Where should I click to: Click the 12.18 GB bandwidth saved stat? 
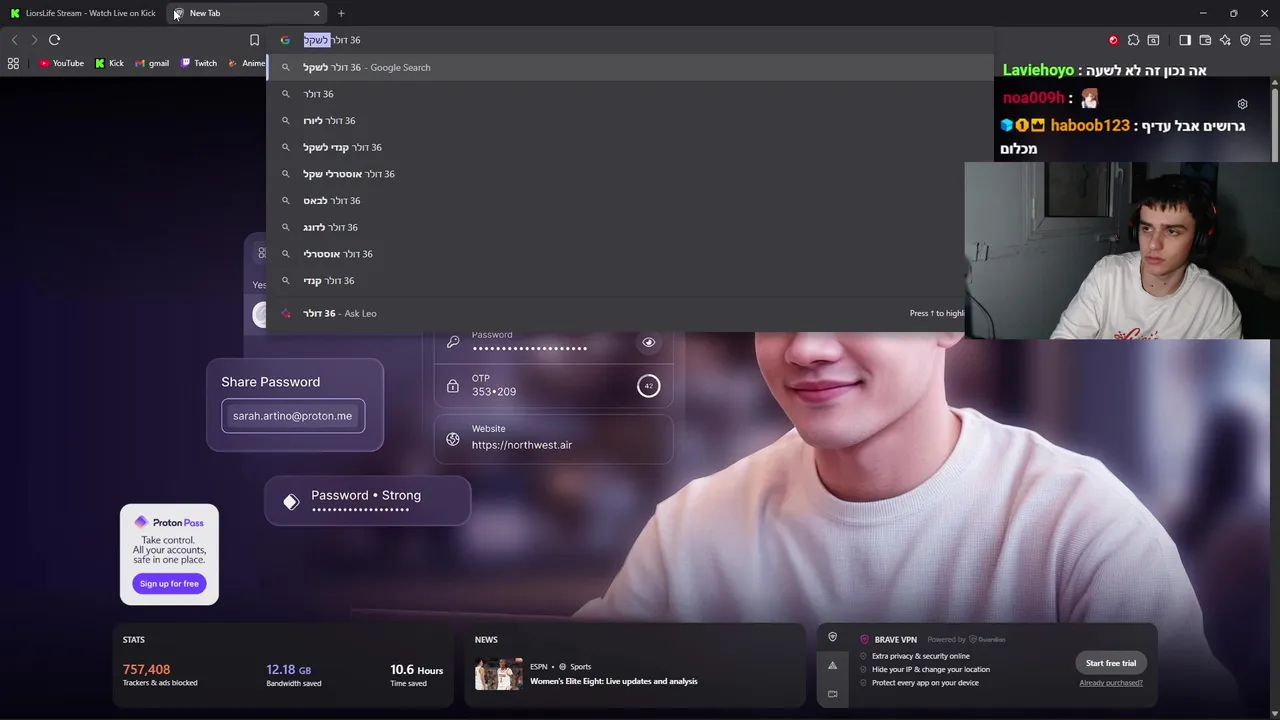coord(294,675)
